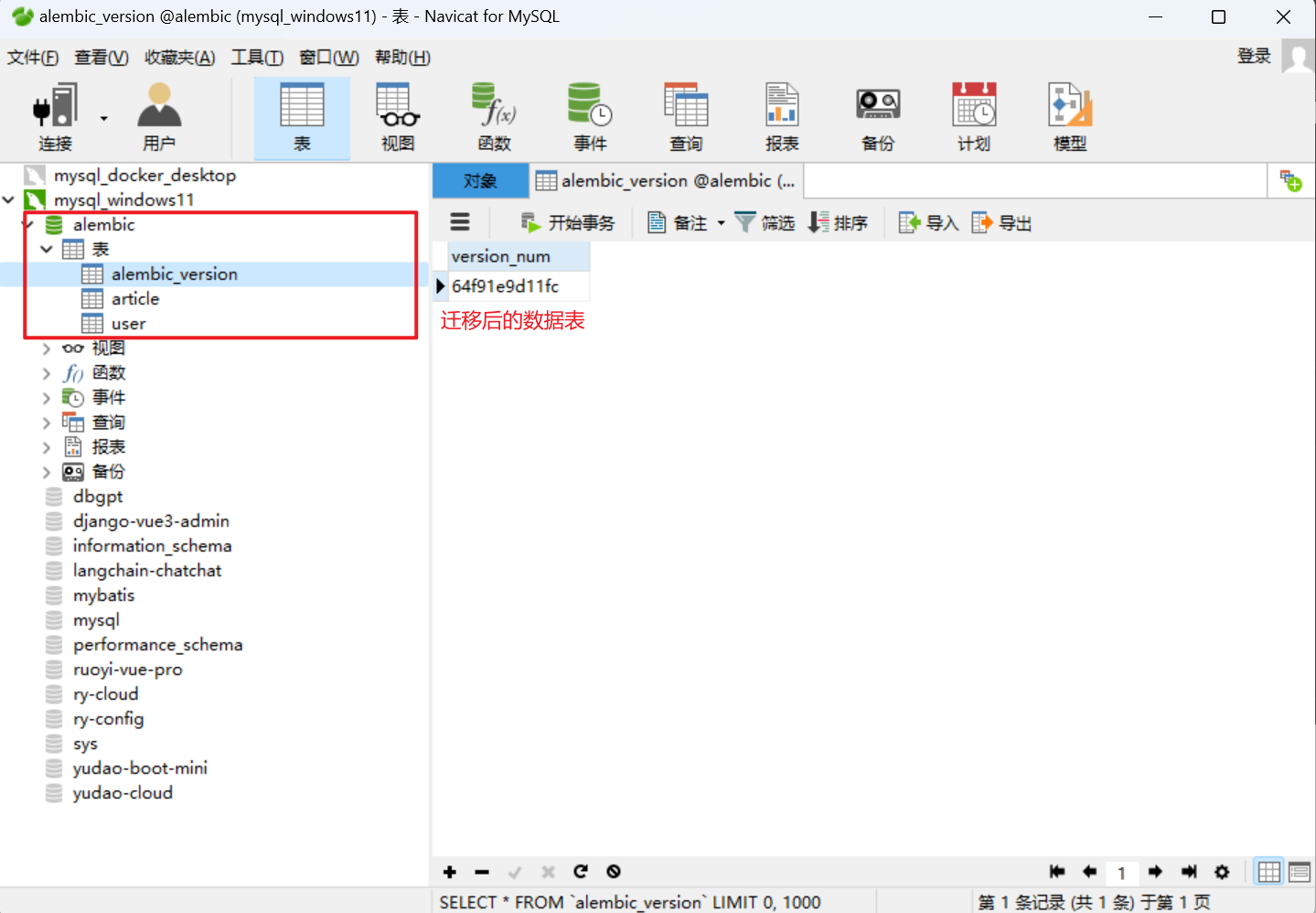Open the 用户 (Users) manager
This screenshot has width=1316, height=913.
click(157, 116)
